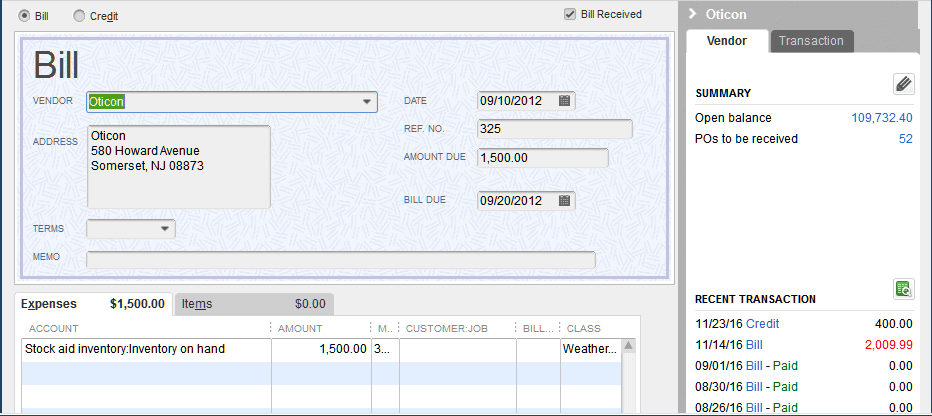932x416 pixels.
Task: Click the paperclip attach icon in Summary
Action: [903, 84]
